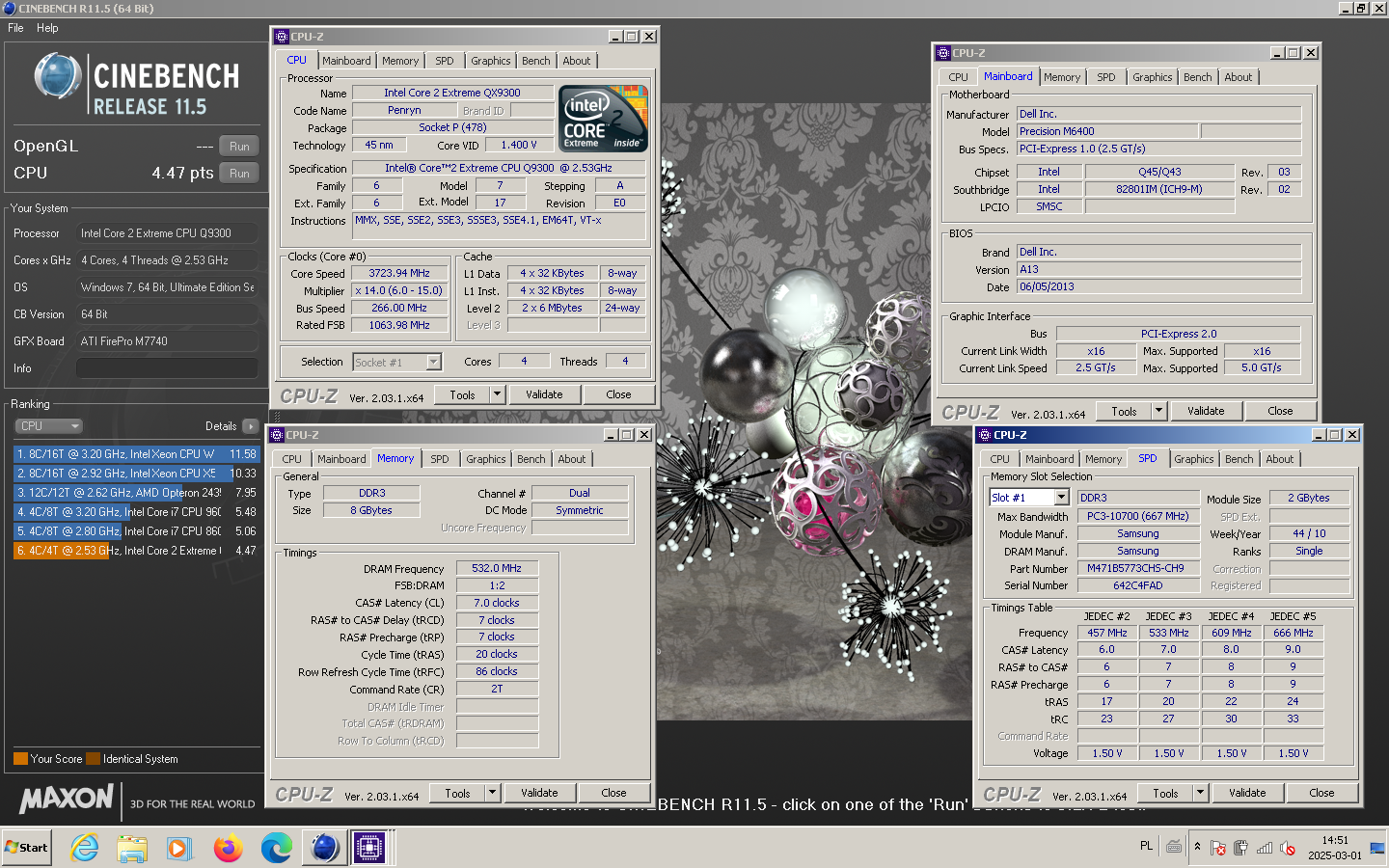This screenshot has height=868, width=1389.
Task: Click CPU-Z title icon in Mainboard window
Action: coord(943,53)
